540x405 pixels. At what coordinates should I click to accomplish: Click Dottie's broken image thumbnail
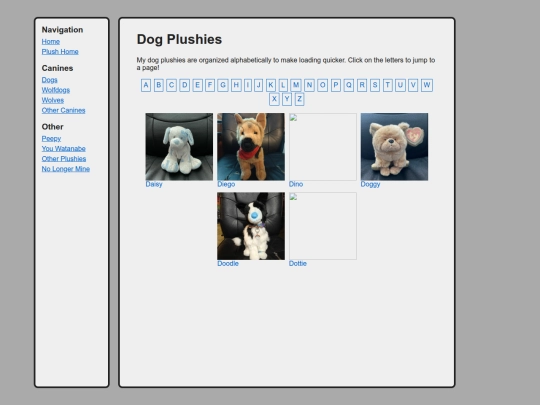coord(323,226)
